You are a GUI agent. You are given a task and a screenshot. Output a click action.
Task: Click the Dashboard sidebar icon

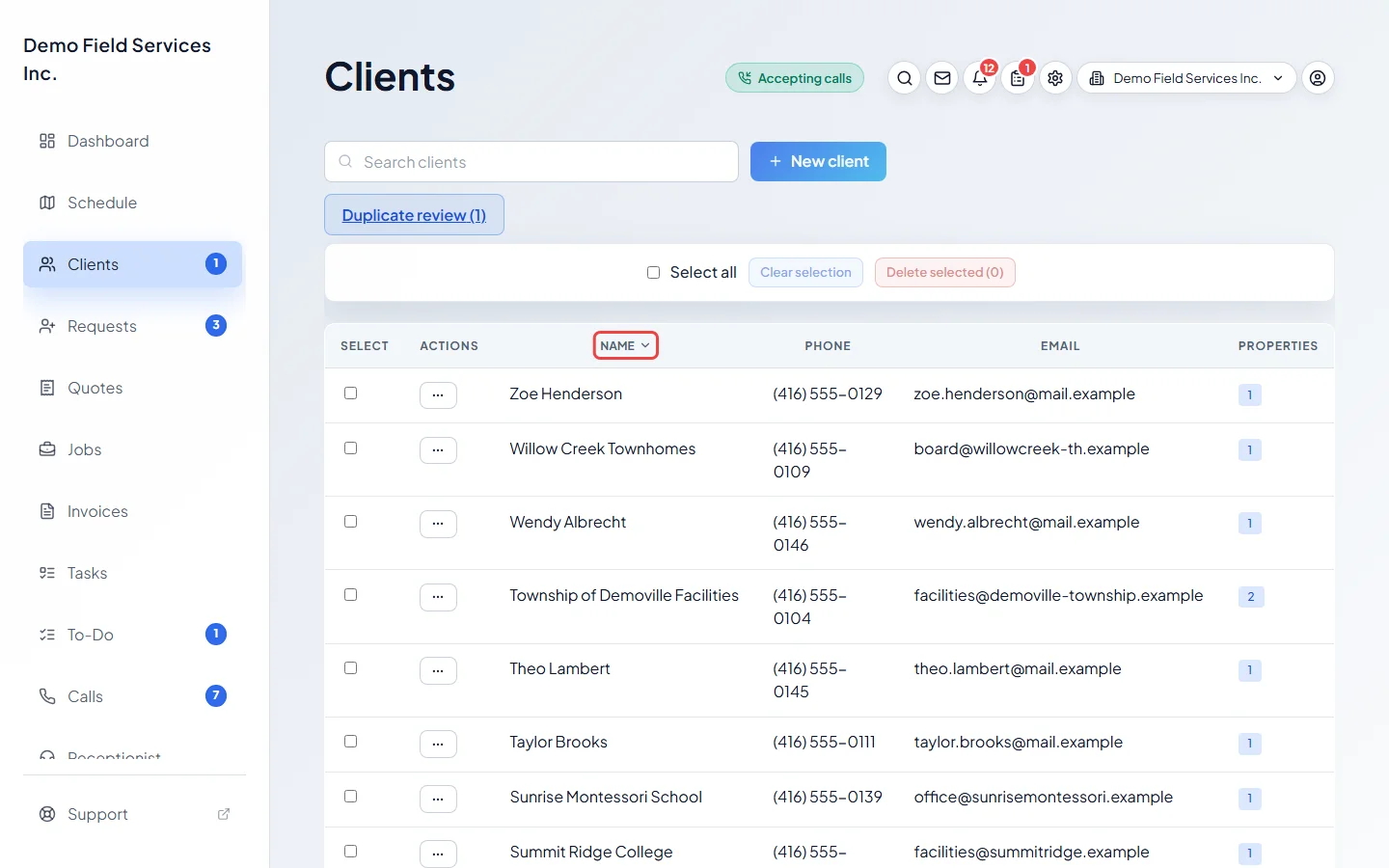pos(47,141)
